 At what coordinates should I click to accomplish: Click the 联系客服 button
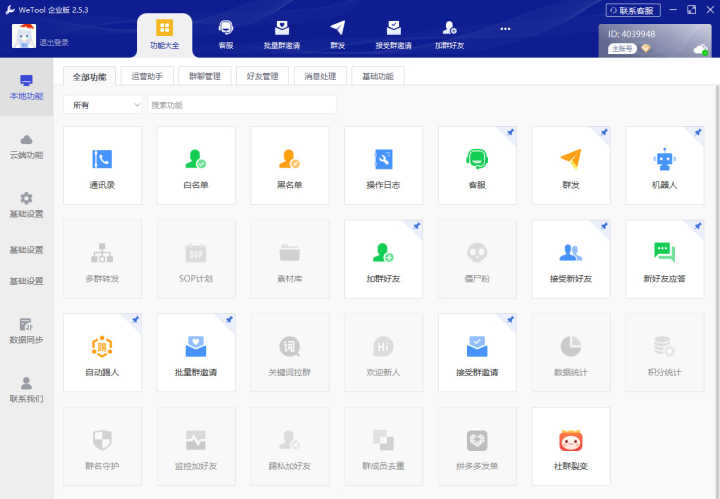pos(633,10)
